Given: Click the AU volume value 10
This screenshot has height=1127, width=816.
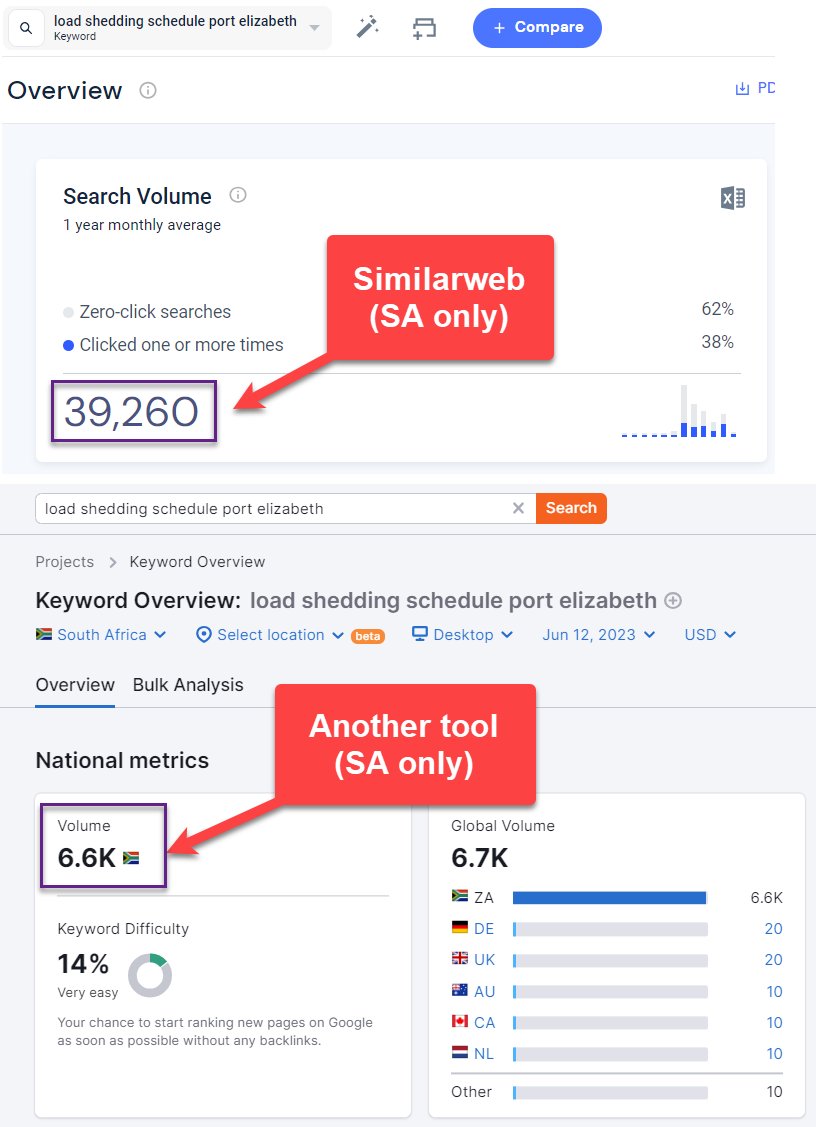Looking at the screenshot, I should (774, 991).
